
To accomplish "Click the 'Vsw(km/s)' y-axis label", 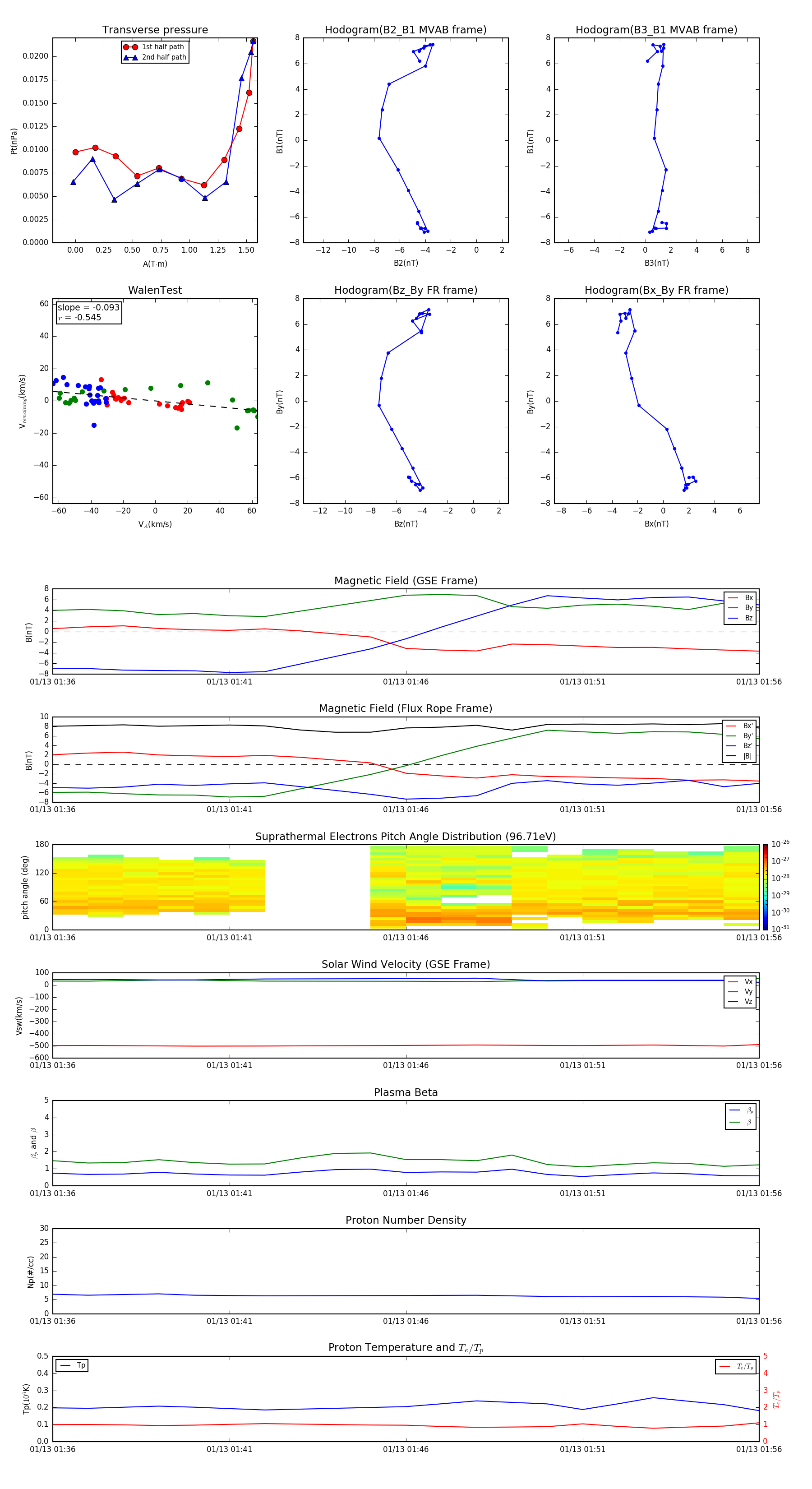I will [x=19, y=1016].
